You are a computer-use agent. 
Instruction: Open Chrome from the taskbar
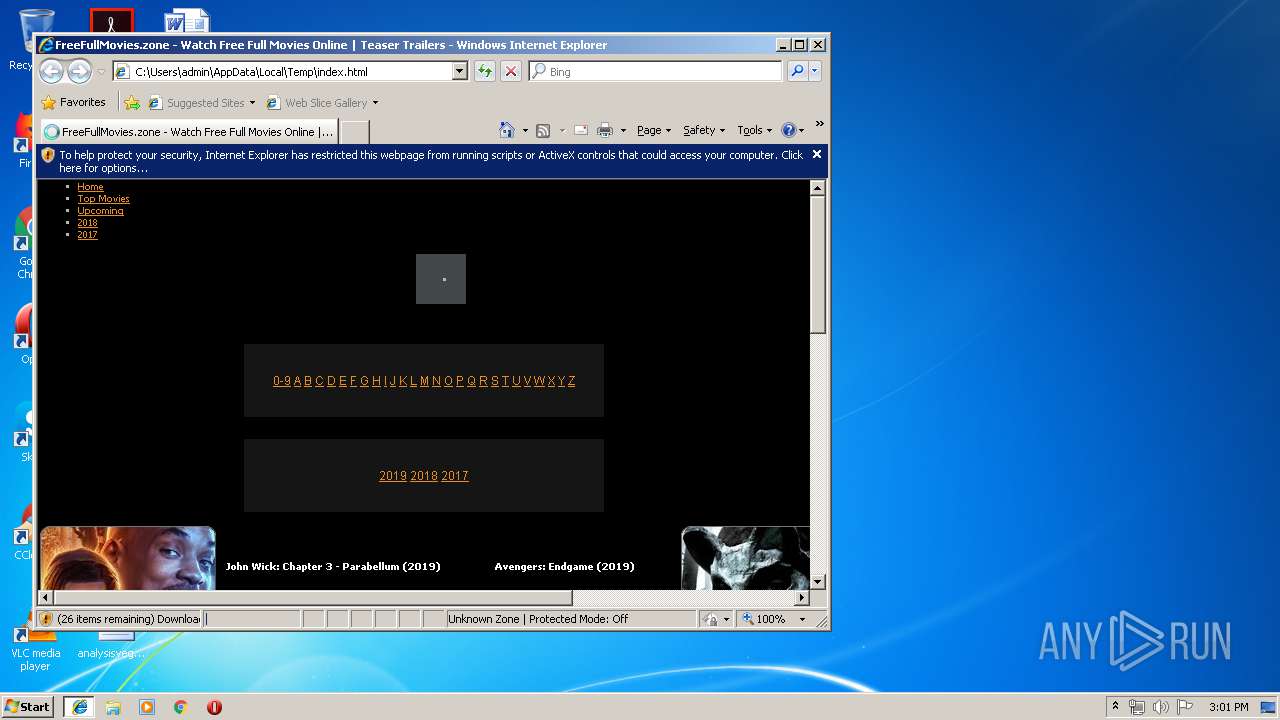tap(181, 707)
